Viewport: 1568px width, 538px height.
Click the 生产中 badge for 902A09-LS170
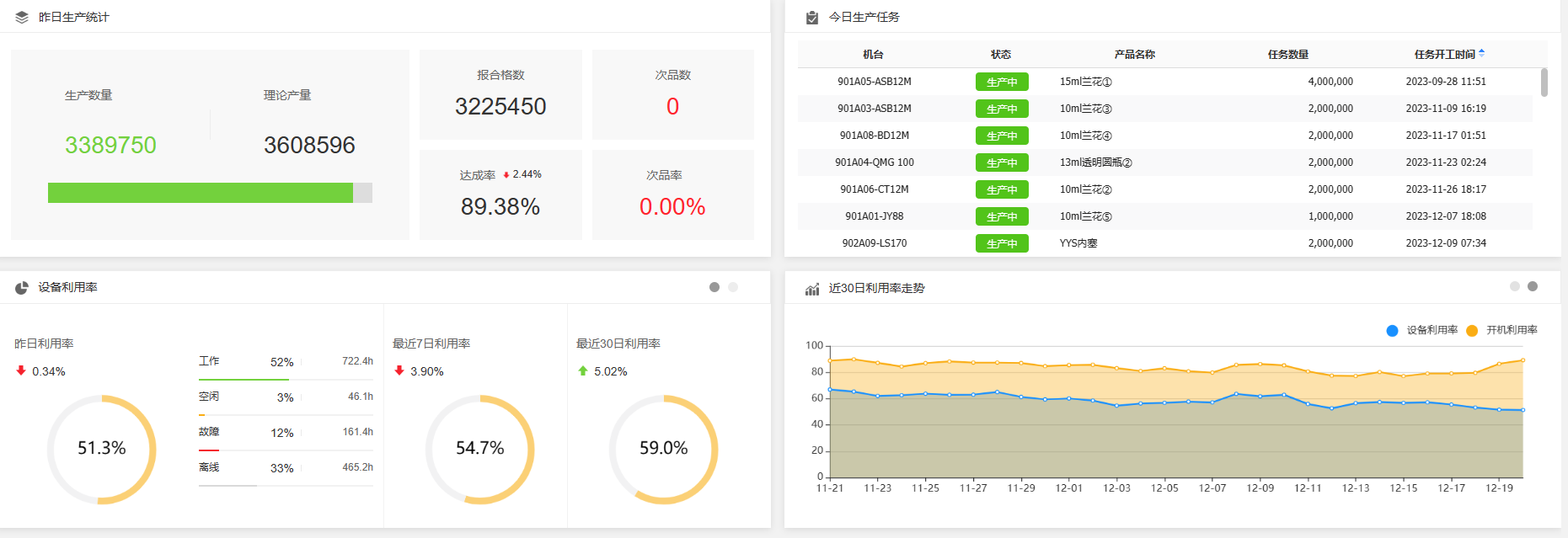pyautogui.click(x=1002, y=243)
